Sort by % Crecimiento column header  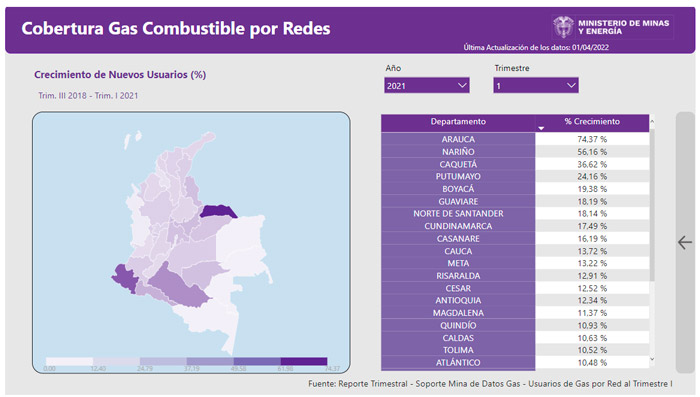(592, 121)
